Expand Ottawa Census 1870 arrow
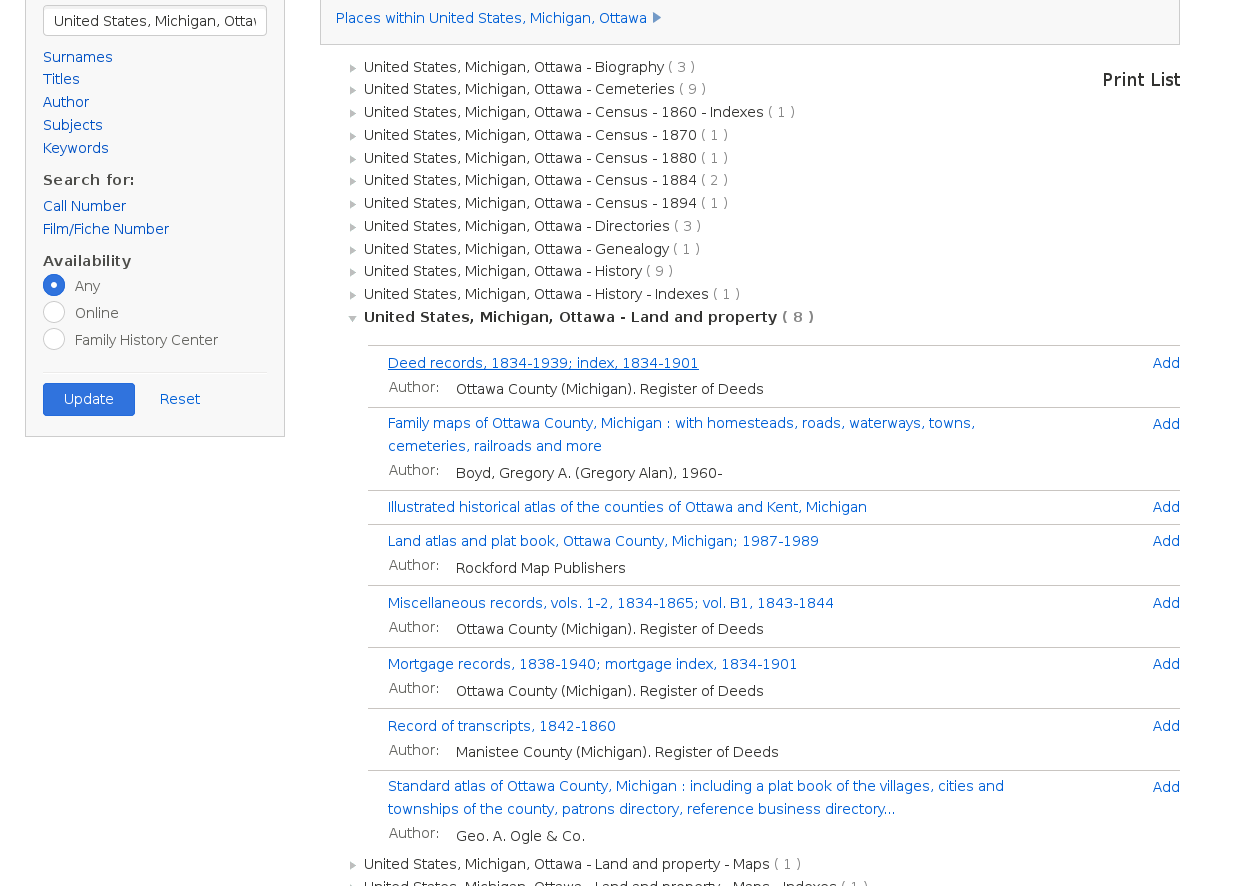The width and height of the screenshot is (1260, 886). (353, 136)
